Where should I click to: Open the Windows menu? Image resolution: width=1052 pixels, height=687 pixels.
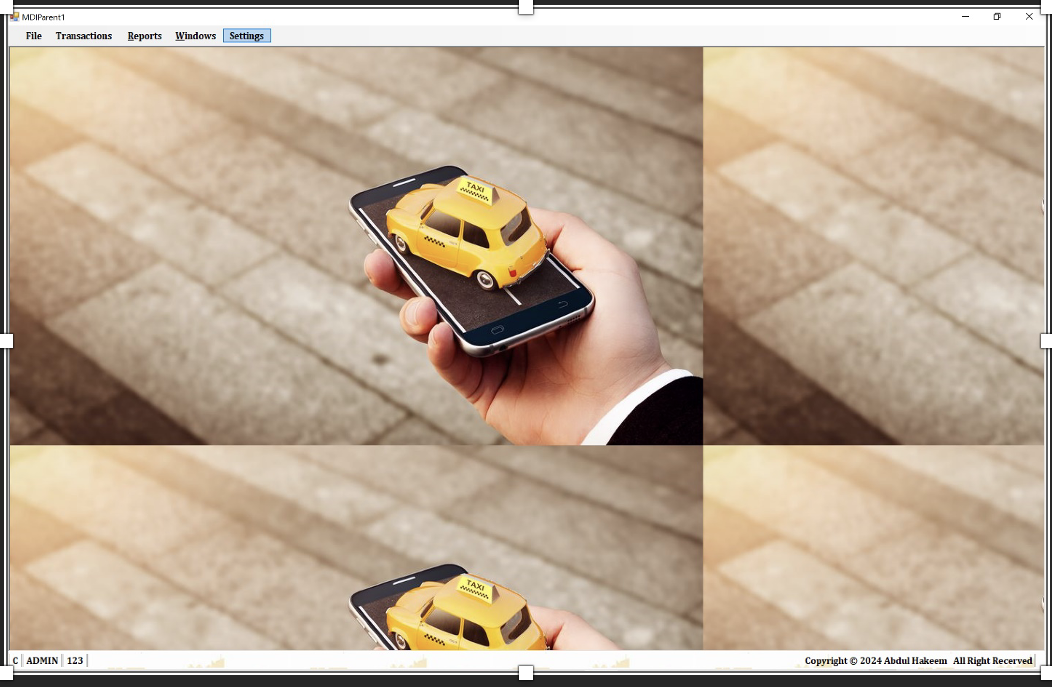point(195,36)
